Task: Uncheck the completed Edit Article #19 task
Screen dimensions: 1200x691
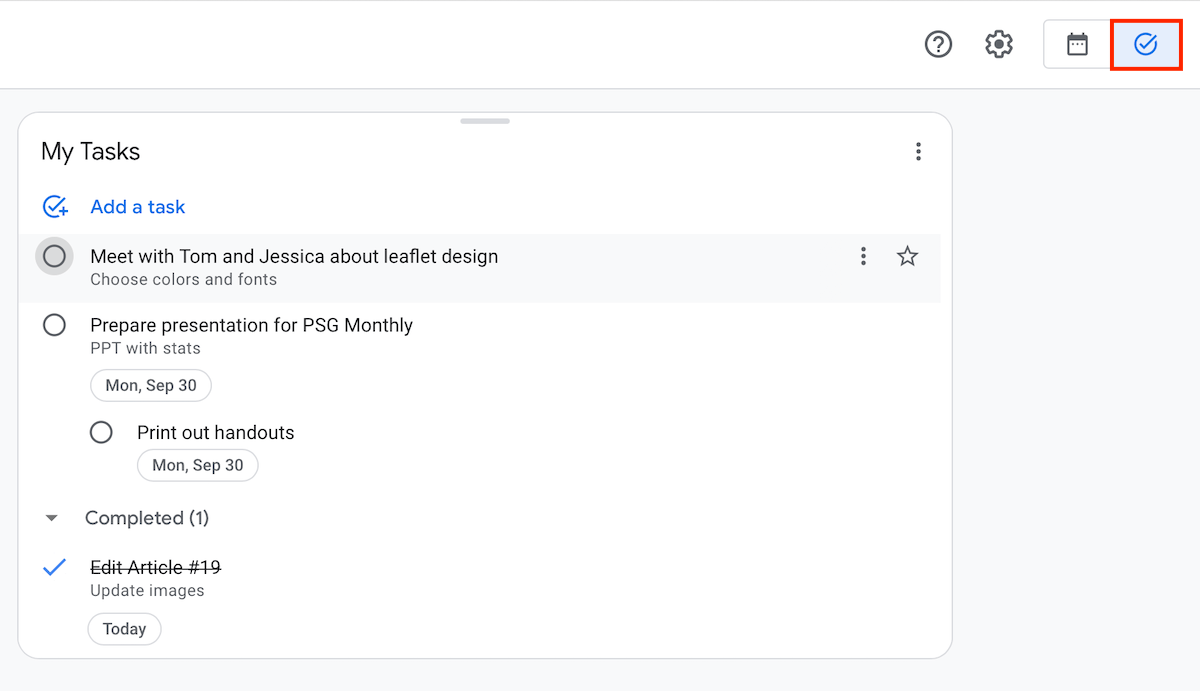Action: [54, 567]
